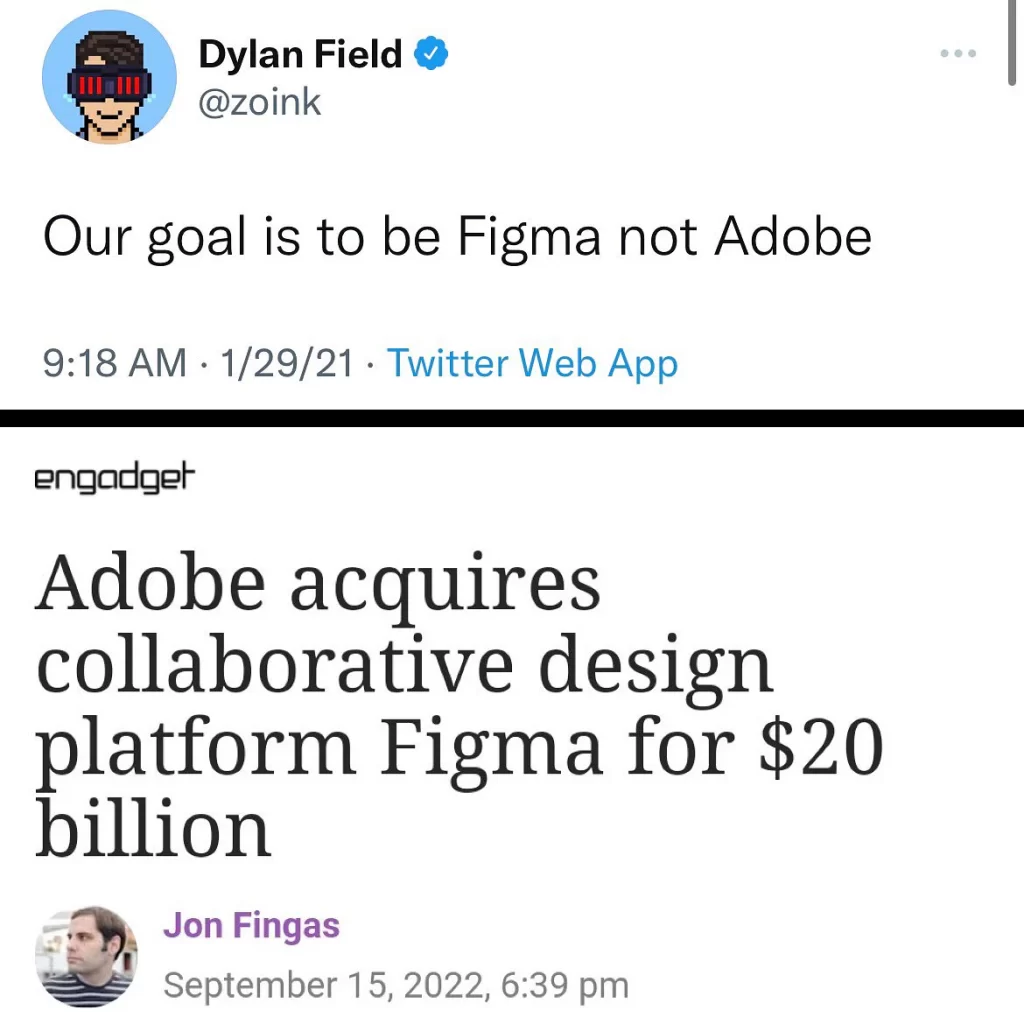Click the black divider bar between posts
This screenshot has height=1024, width=1024.
tap(512, 418)
